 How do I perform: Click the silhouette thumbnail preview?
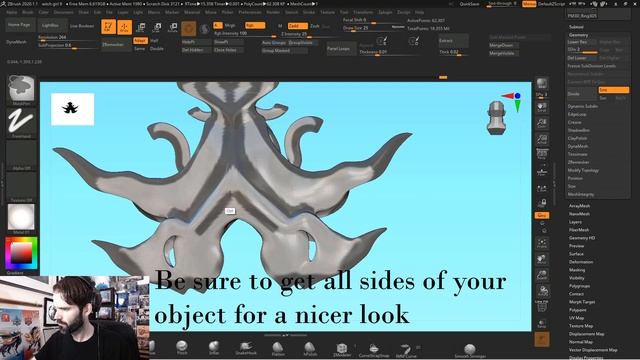[73, 109]
